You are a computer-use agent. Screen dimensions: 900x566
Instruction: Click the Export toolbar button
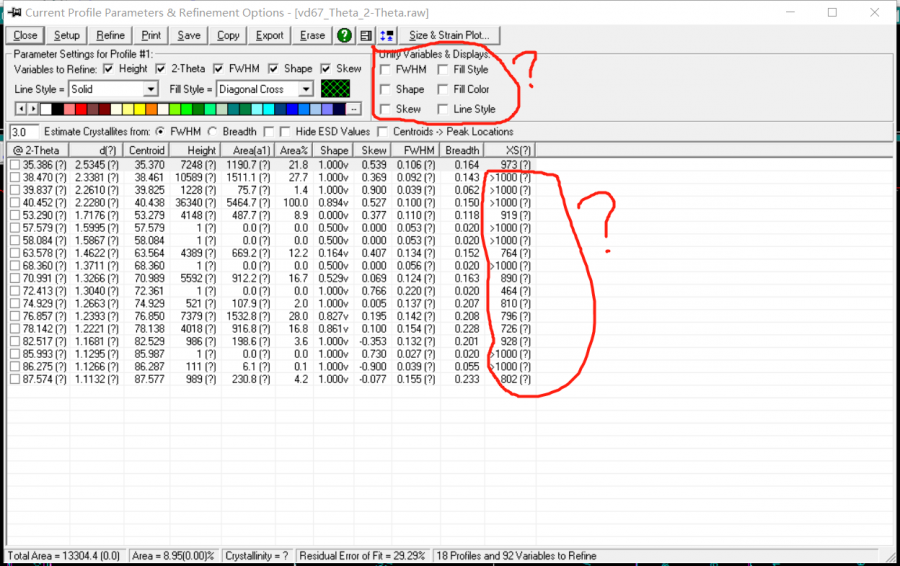pos(269,35)
